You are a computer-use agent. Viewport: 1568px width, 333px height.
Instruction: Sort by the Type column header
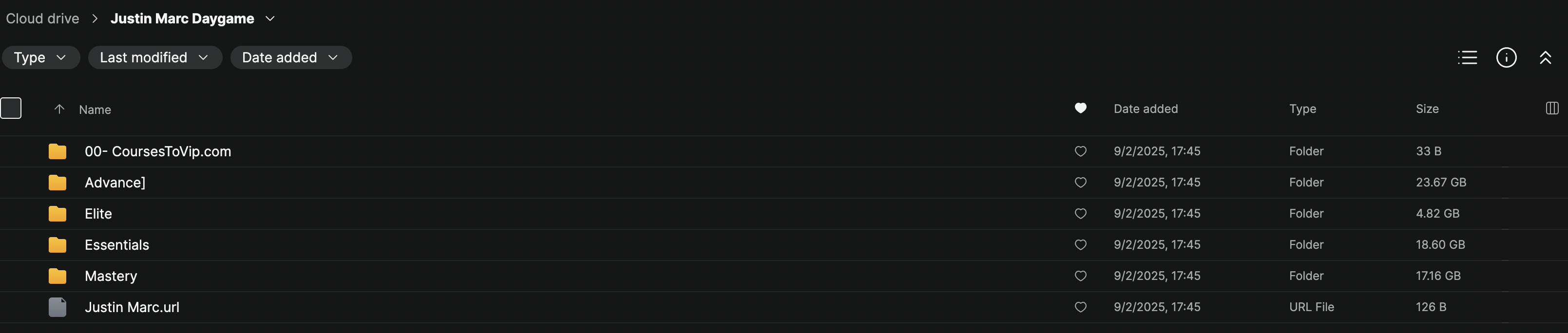pos(1302,109)
